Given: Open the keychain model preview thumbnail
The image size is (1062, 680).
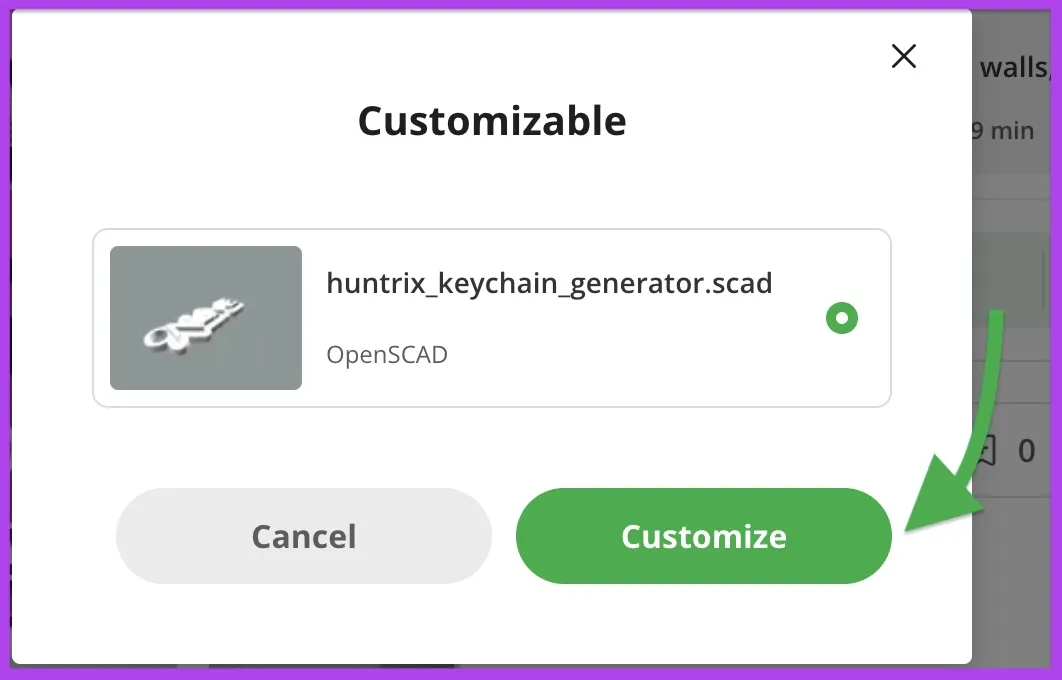Looking at the screenshot, I should click(x=206, y=318).
